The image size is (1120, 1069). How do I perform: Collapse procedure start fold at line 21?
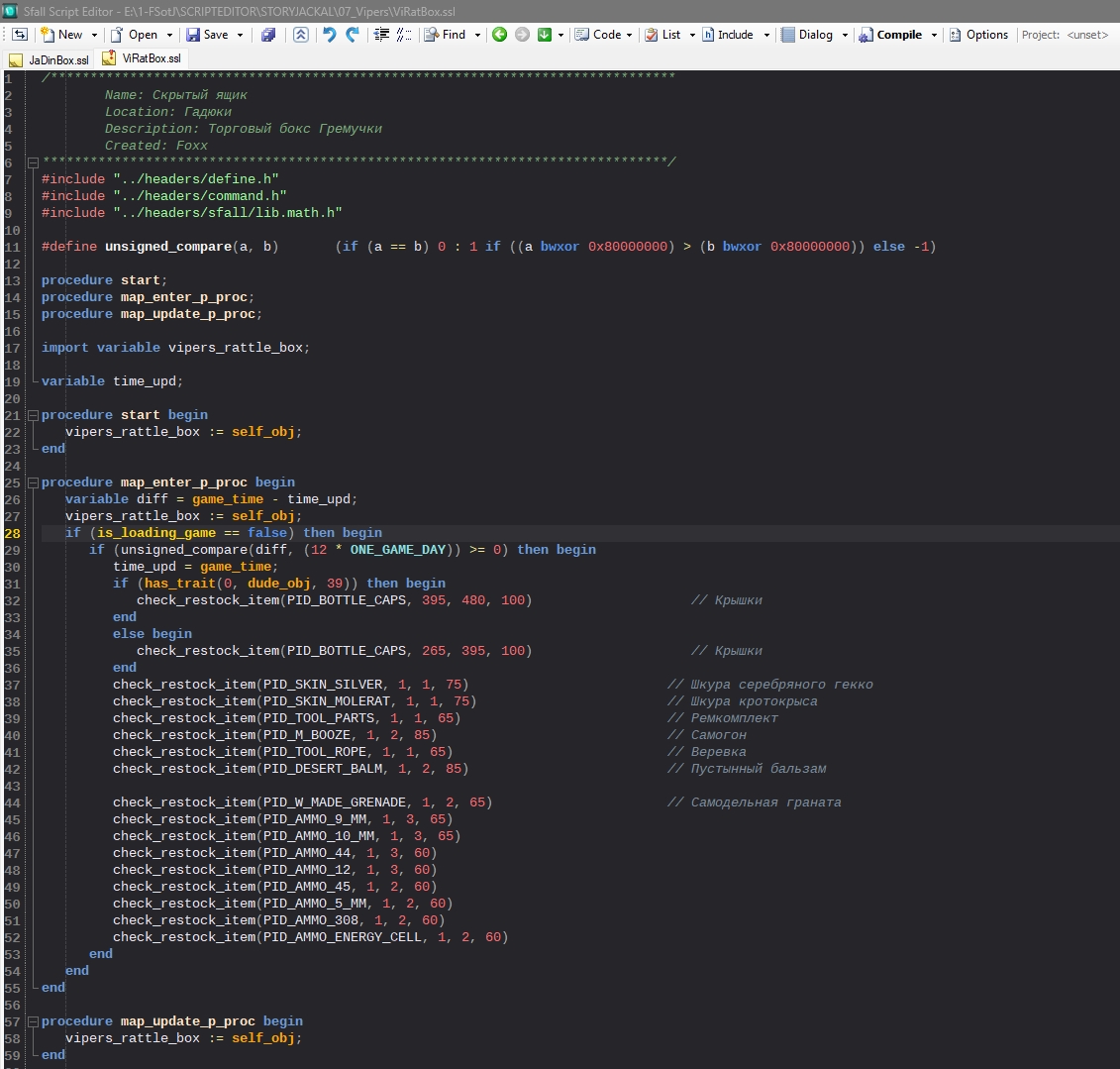coord(33,415)
